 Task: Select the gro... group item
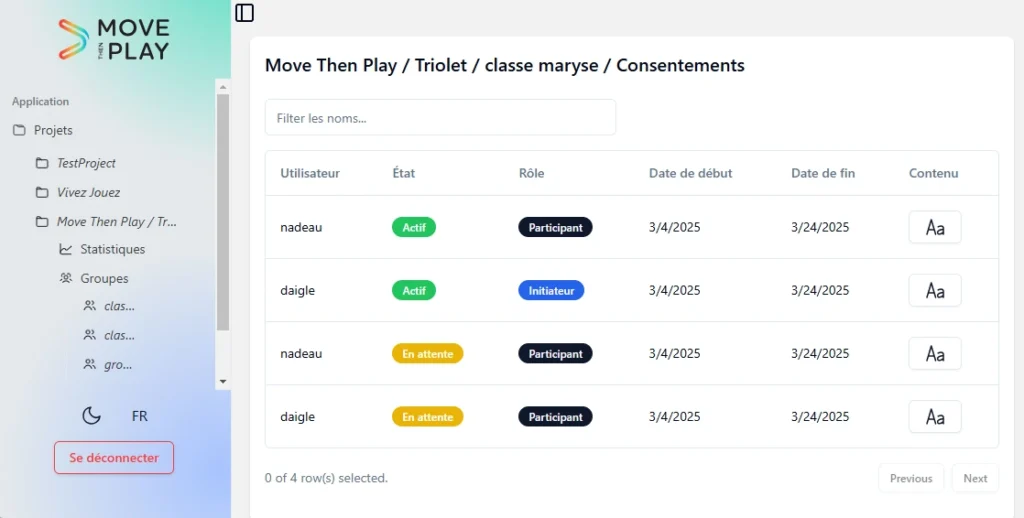pyautogui.click(x=108, y=364)
